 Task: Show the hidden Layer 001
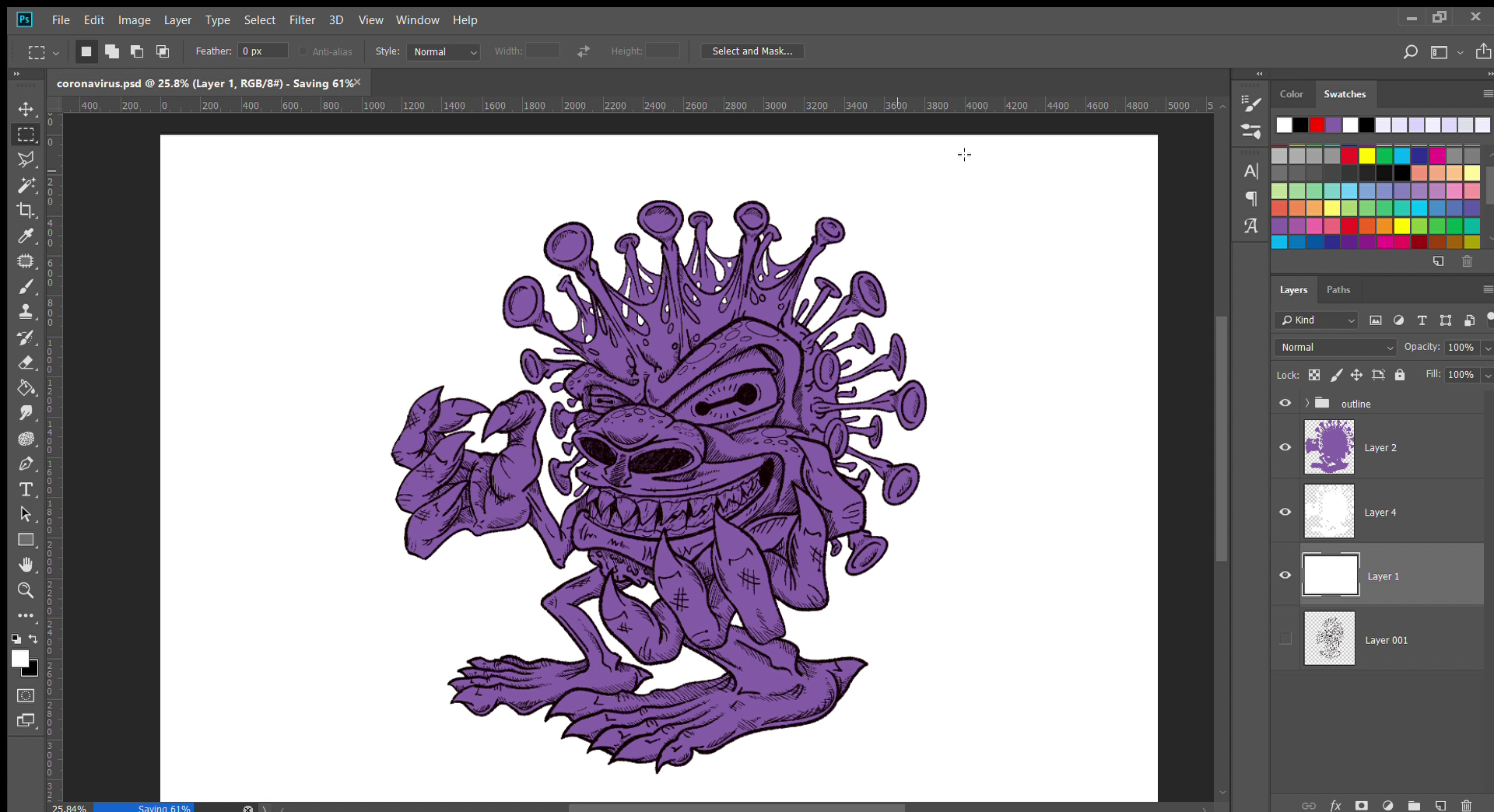click(x=1285, y=639)
